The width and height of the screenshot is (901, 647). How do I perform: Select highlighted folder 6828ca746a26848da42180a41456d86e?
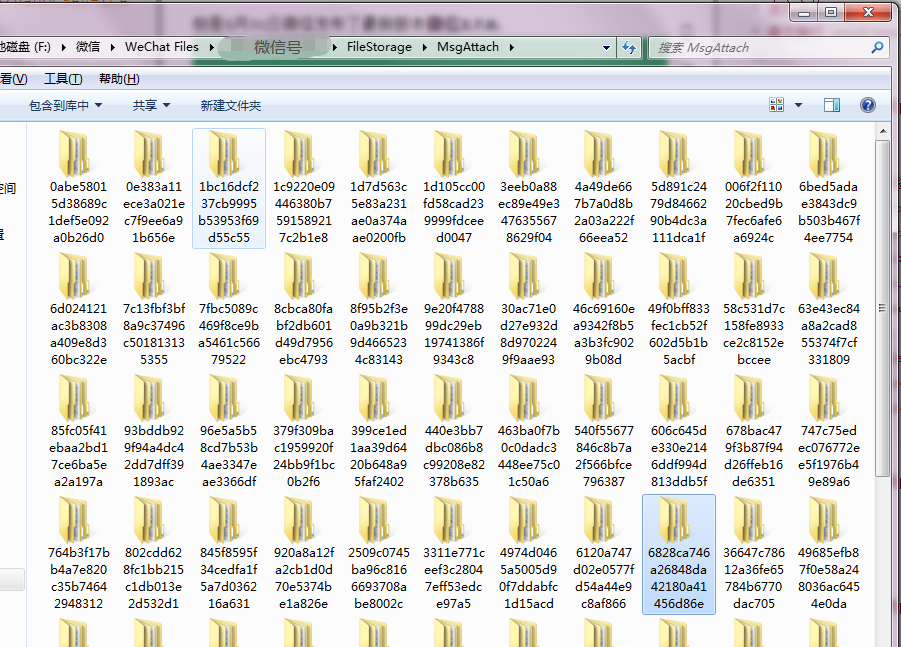pos(679,554)
